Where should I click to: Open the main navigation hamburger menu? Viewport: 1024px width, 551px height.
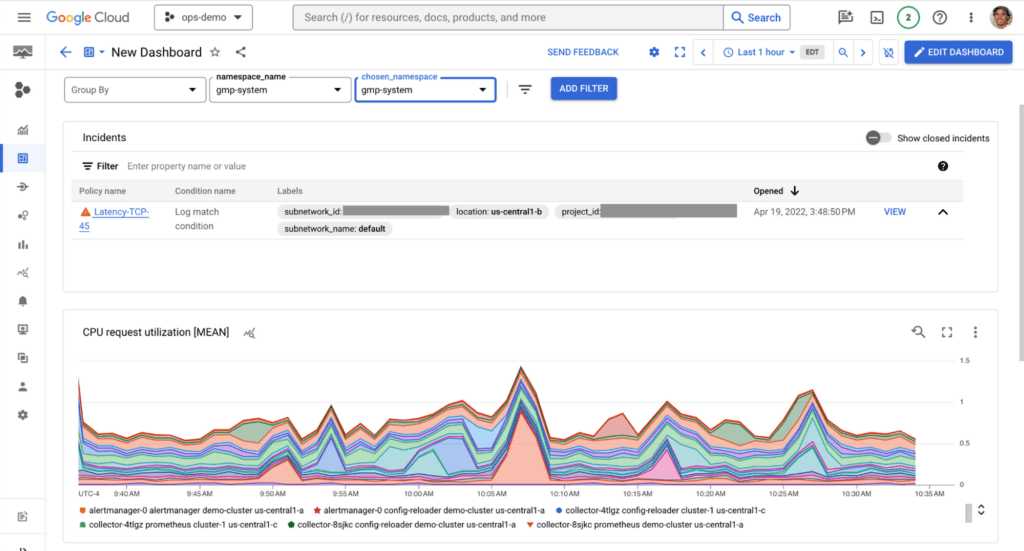point(24,18)
